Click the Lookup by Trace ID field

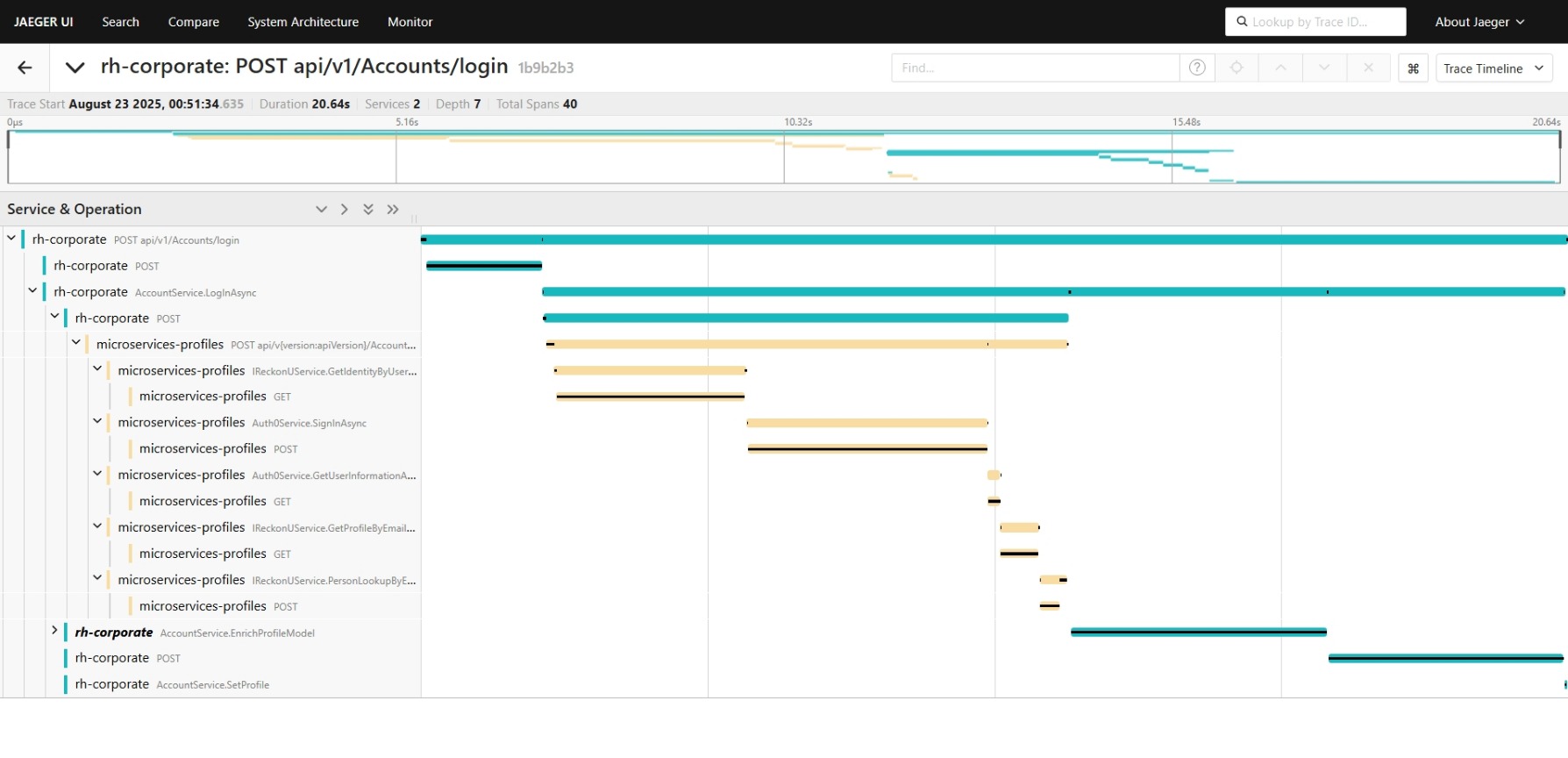1315,22
